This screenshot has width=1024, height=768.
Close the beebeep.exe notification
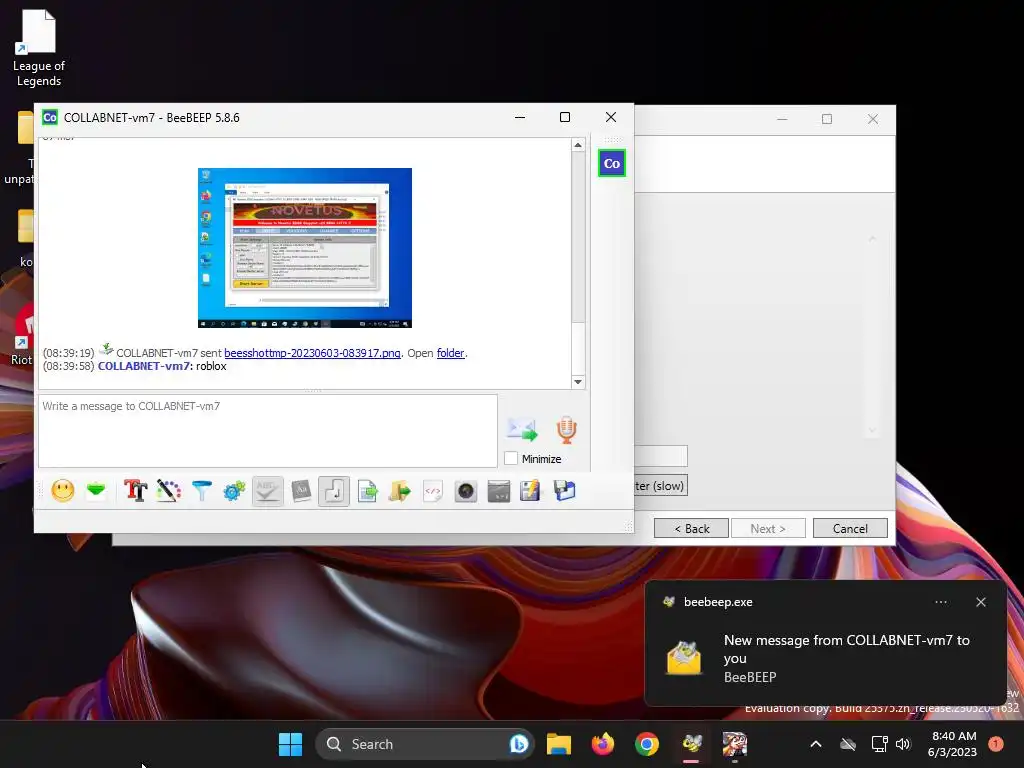pos(981,602)
